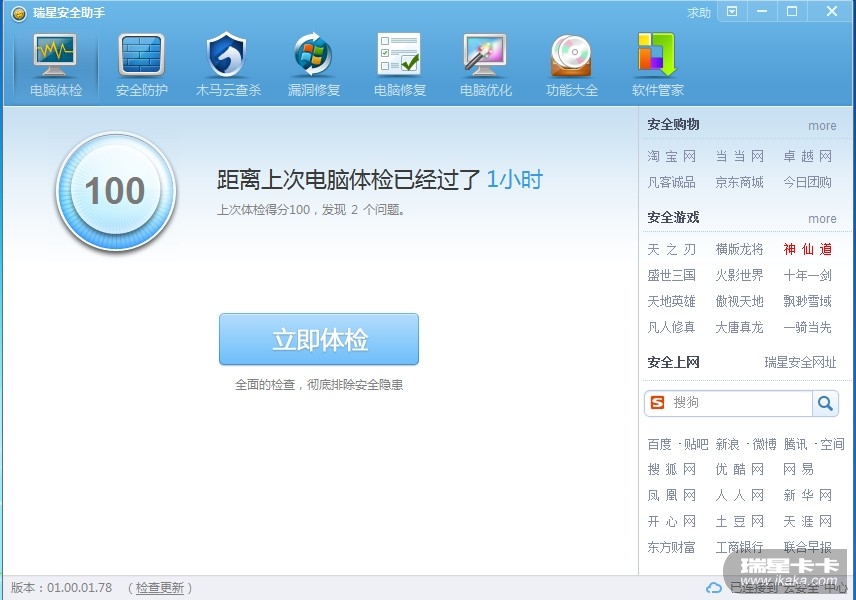Viewport: 856px width, 600px height.
Task: Open the 电脑体检 computer checkup tab
Action: (x=56, y=66)
